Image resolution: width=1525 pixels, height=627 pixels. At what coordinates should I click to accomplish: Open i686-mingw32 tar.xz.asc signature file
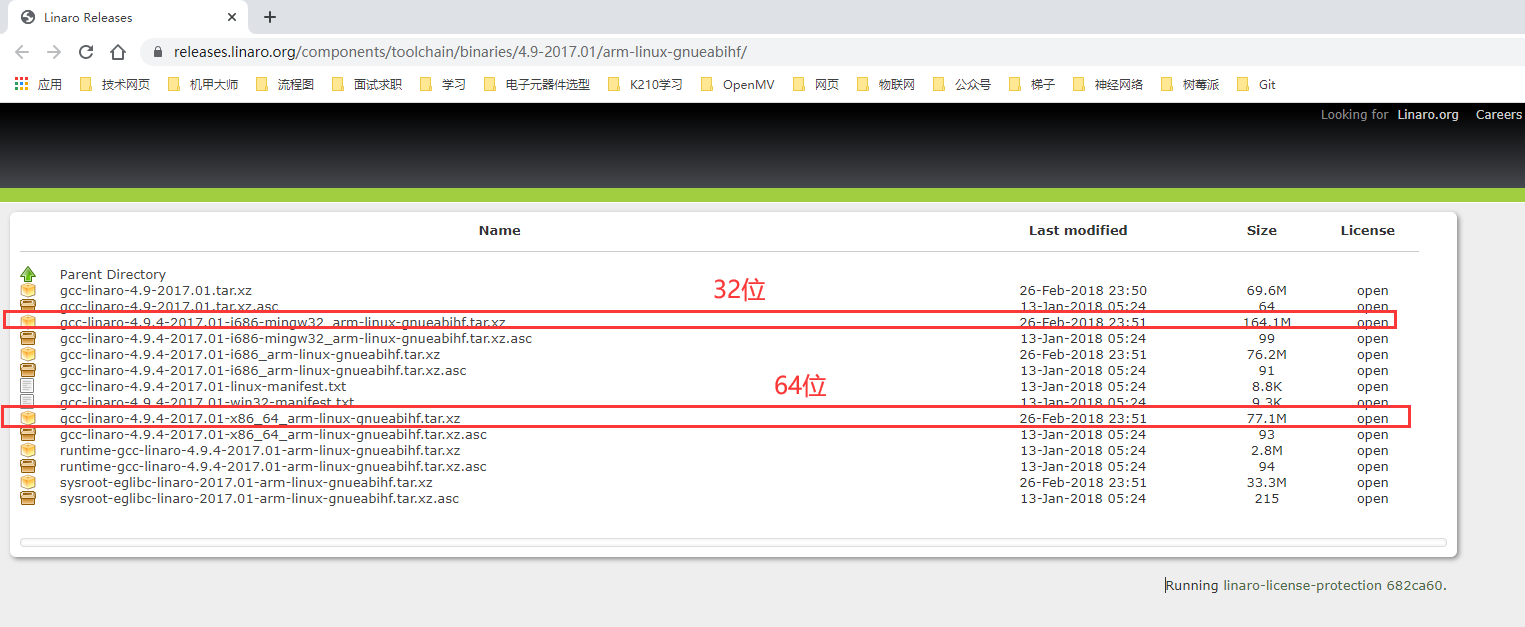[296, 338]
